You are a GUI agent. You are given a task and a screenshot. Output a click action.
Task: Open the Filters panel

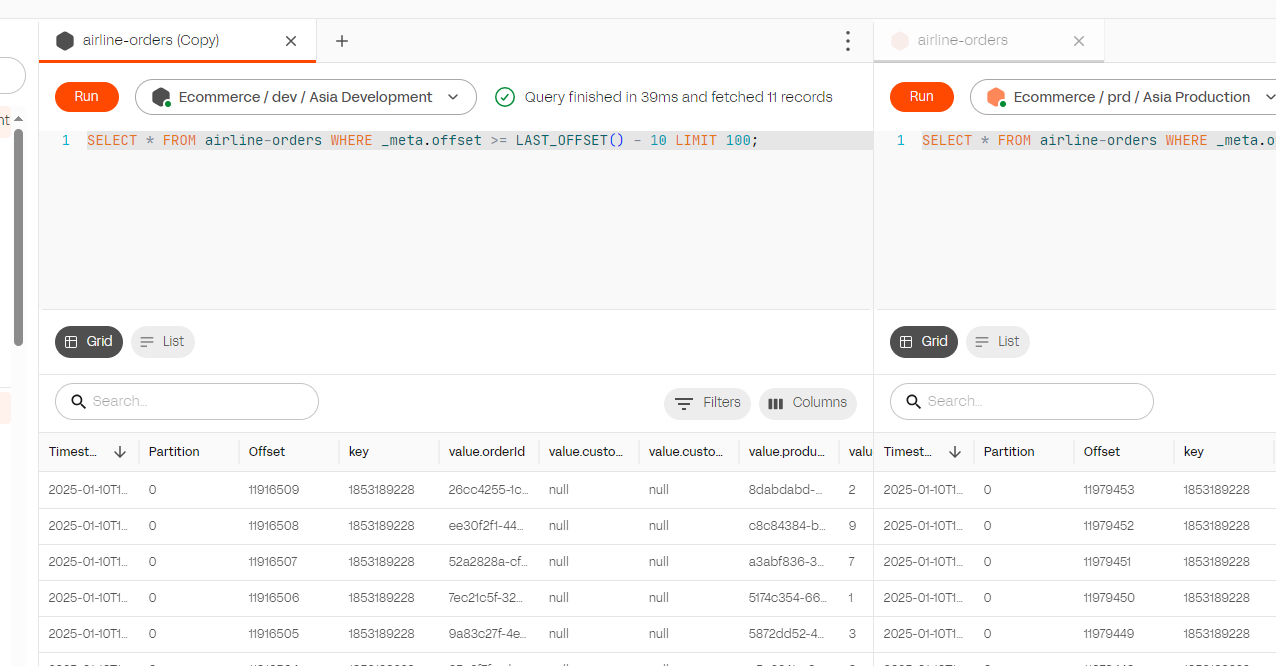(708, 403)
